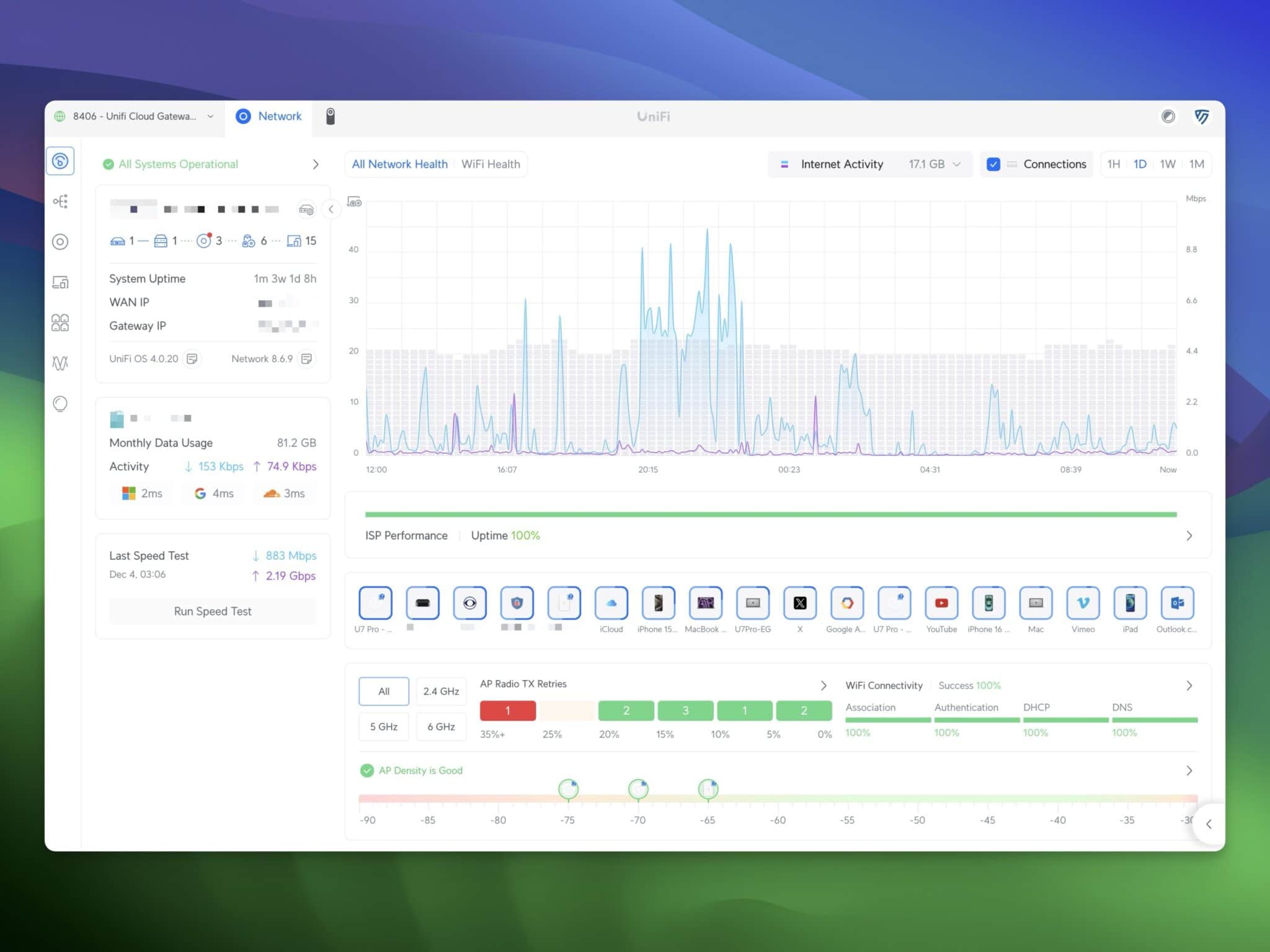This screenshot has width=1270, height=952.
Task: Click the gateway settings icon on the system card
Action: pos(306,209)
